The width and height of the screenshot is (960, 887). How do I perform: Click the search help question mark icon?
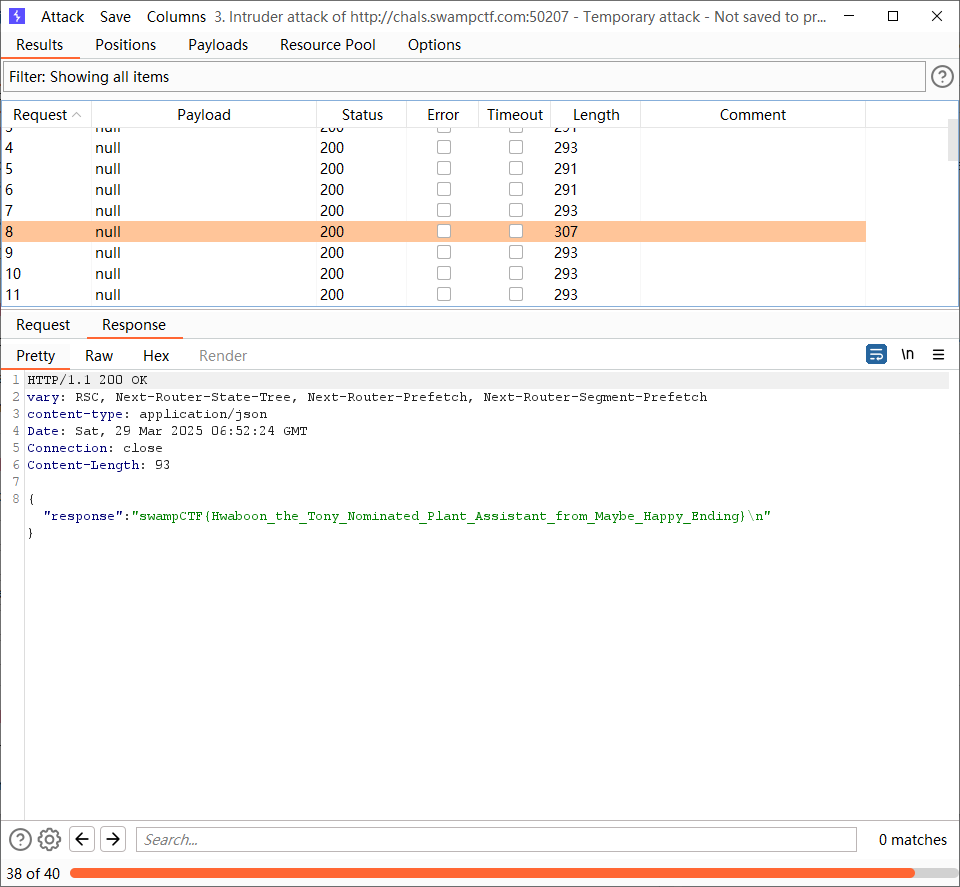pos(20,840)
